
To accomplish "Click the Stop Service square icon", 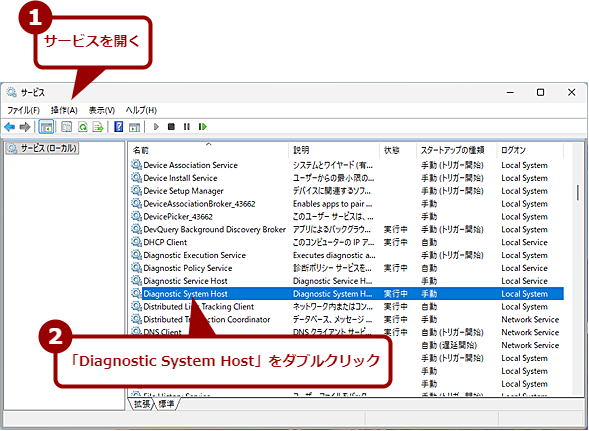I will (171, 127).
